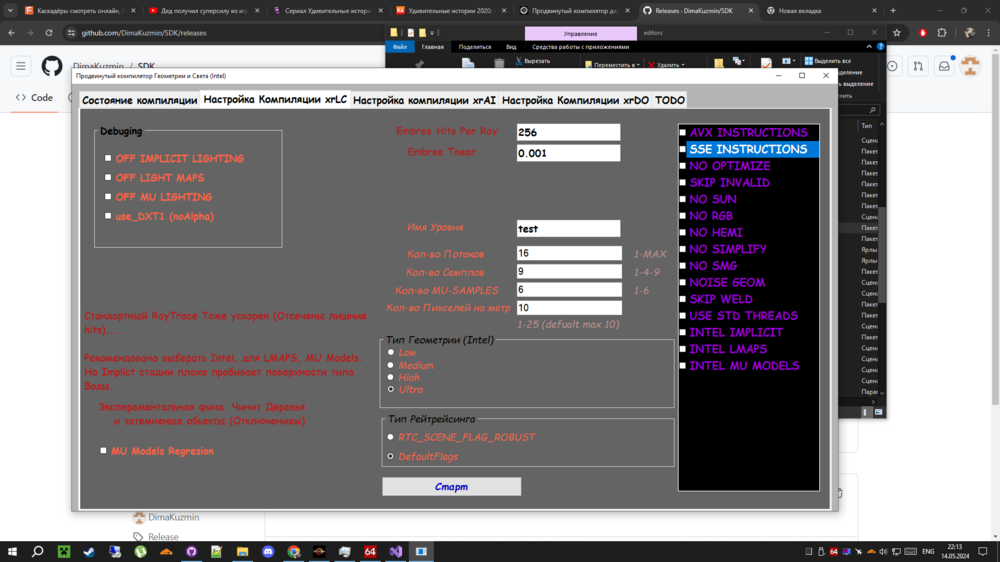
Task: Open the Code tab on GitHub
Action: [x=34, y=98]
